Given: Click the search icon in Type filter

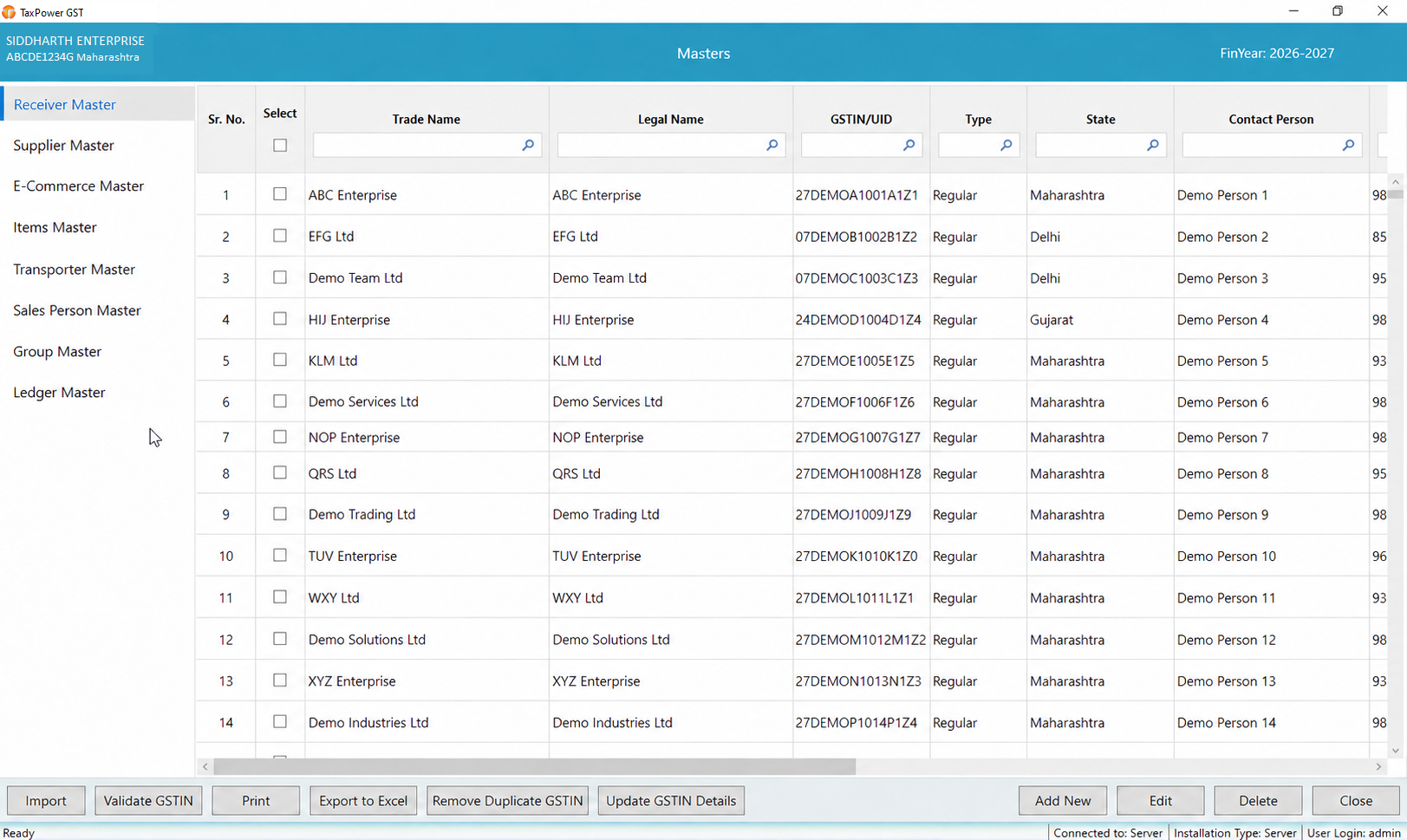Looking at the screenshot, I should tap(1006, 145).
